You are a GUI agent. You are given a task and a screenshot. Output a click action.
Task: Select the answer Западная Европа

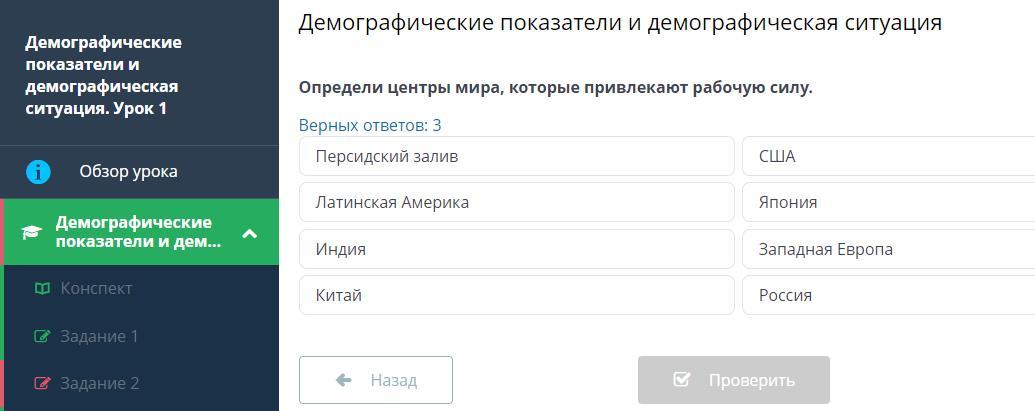tap(888, 249)
